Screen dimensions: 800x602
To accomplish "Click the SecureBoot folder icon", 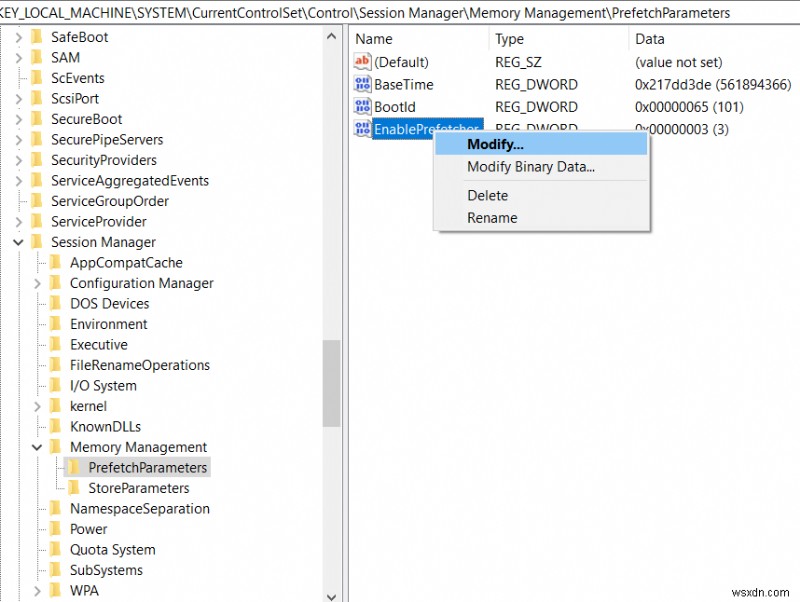I will tap(37, 119).
